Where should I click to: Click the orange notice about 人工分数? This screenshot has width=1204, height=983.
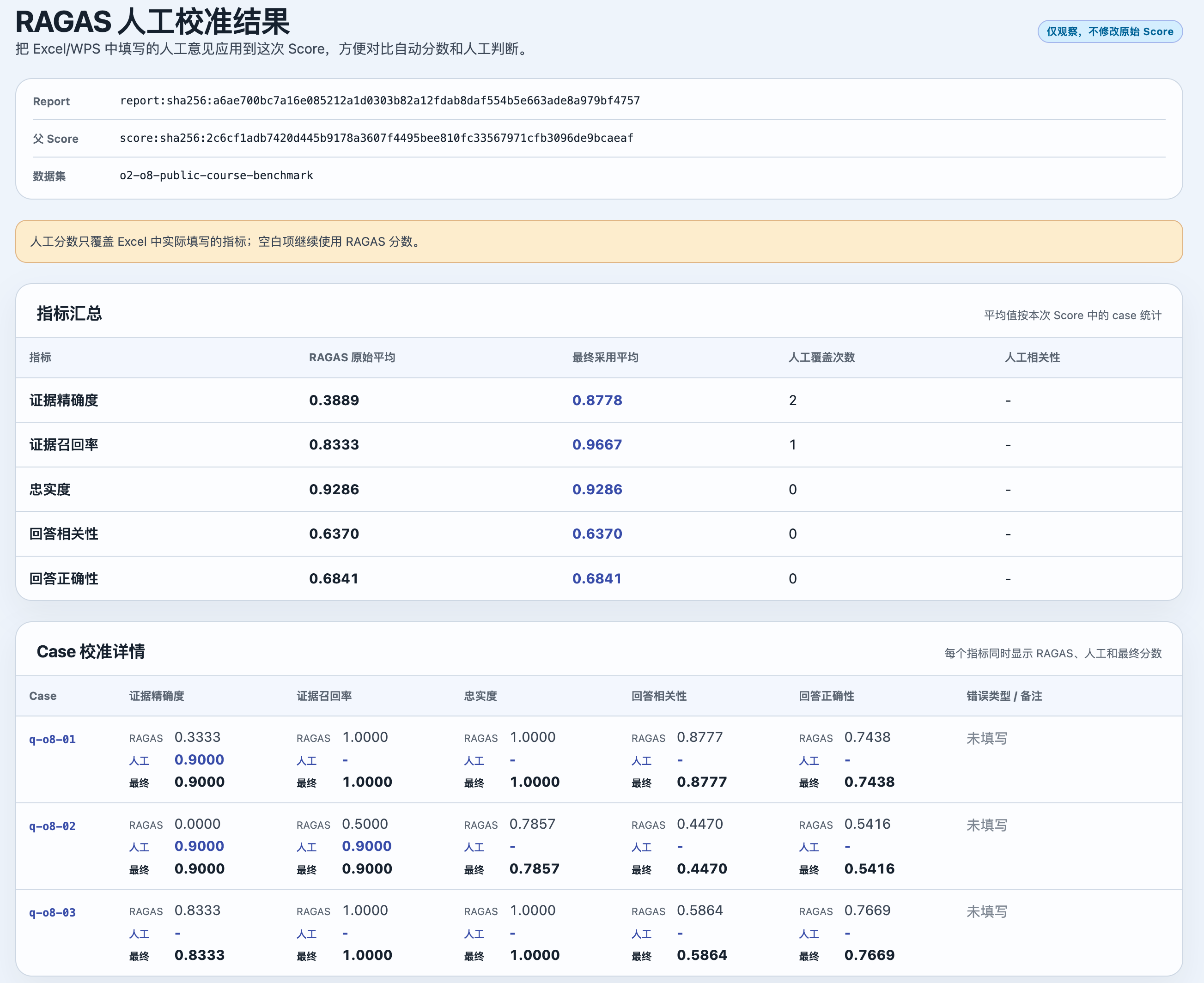click(x=599, y=241)
